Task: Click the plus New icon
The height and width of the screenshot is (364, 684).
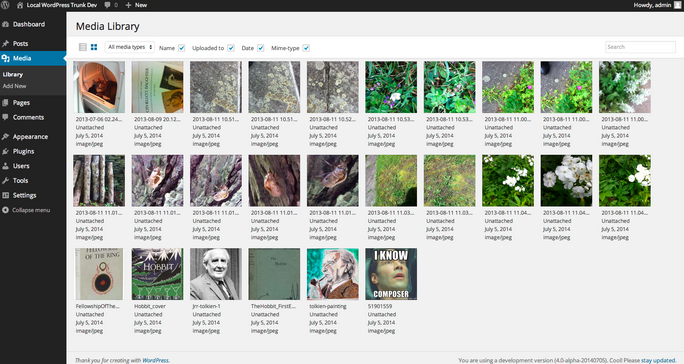Action: tap(129, 5)
